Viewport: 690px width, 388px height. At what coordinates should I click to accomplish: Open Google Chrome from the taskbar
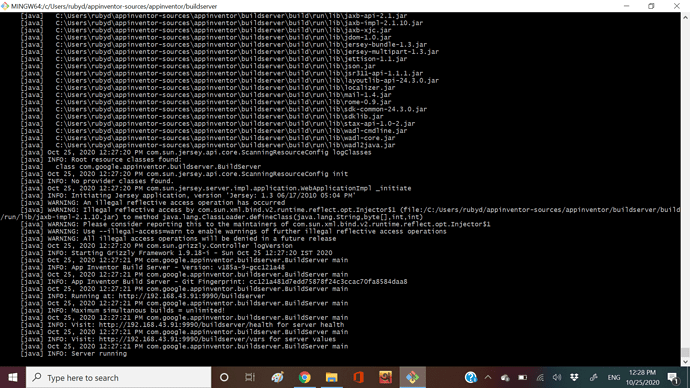point(305,377)
